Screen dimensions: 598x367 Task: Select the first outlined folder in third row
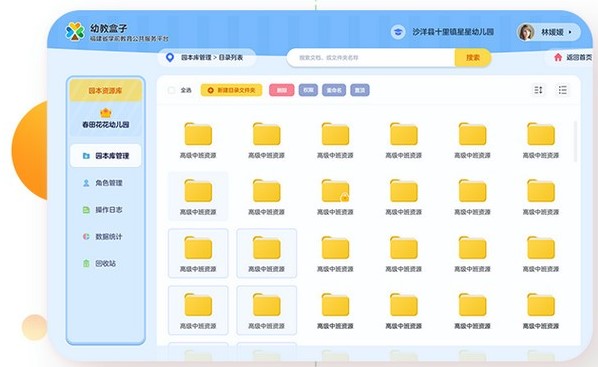point(198,253)
